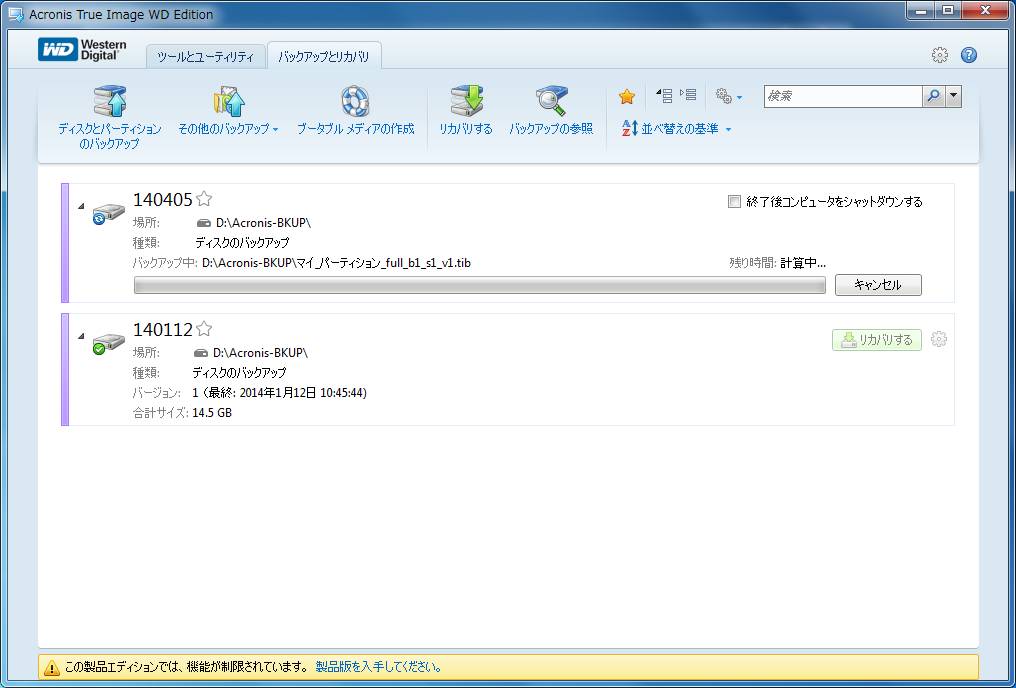Launch ブータブル メディアの作成 builder
The width and height of the screenshot is (1016, 688).
pyautogui.click(x=355, y=111)
